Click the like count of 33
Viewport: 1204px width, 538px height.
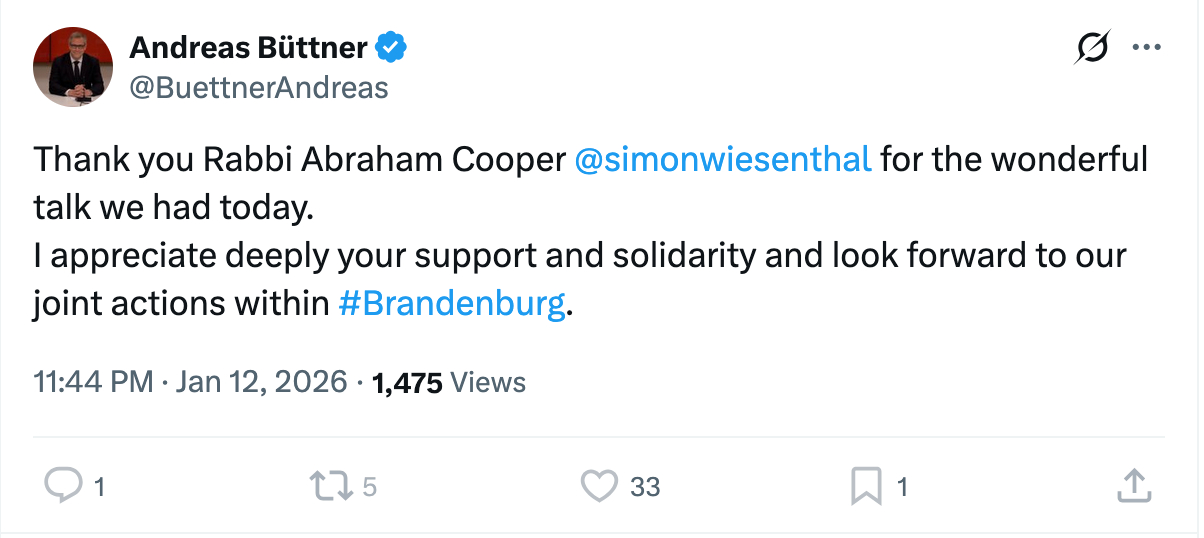point(645,487)
